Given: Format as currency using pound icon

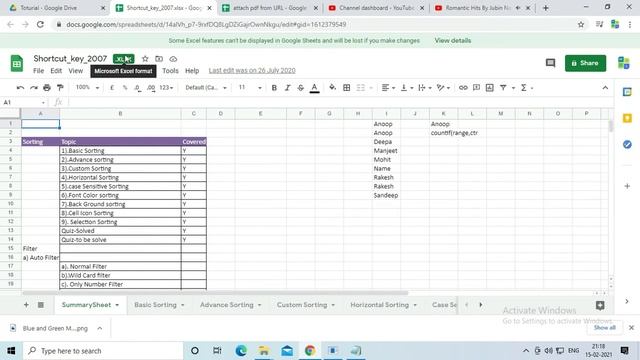Looking at the screenshot, I should pyautogui.click(x=112, y=88).
